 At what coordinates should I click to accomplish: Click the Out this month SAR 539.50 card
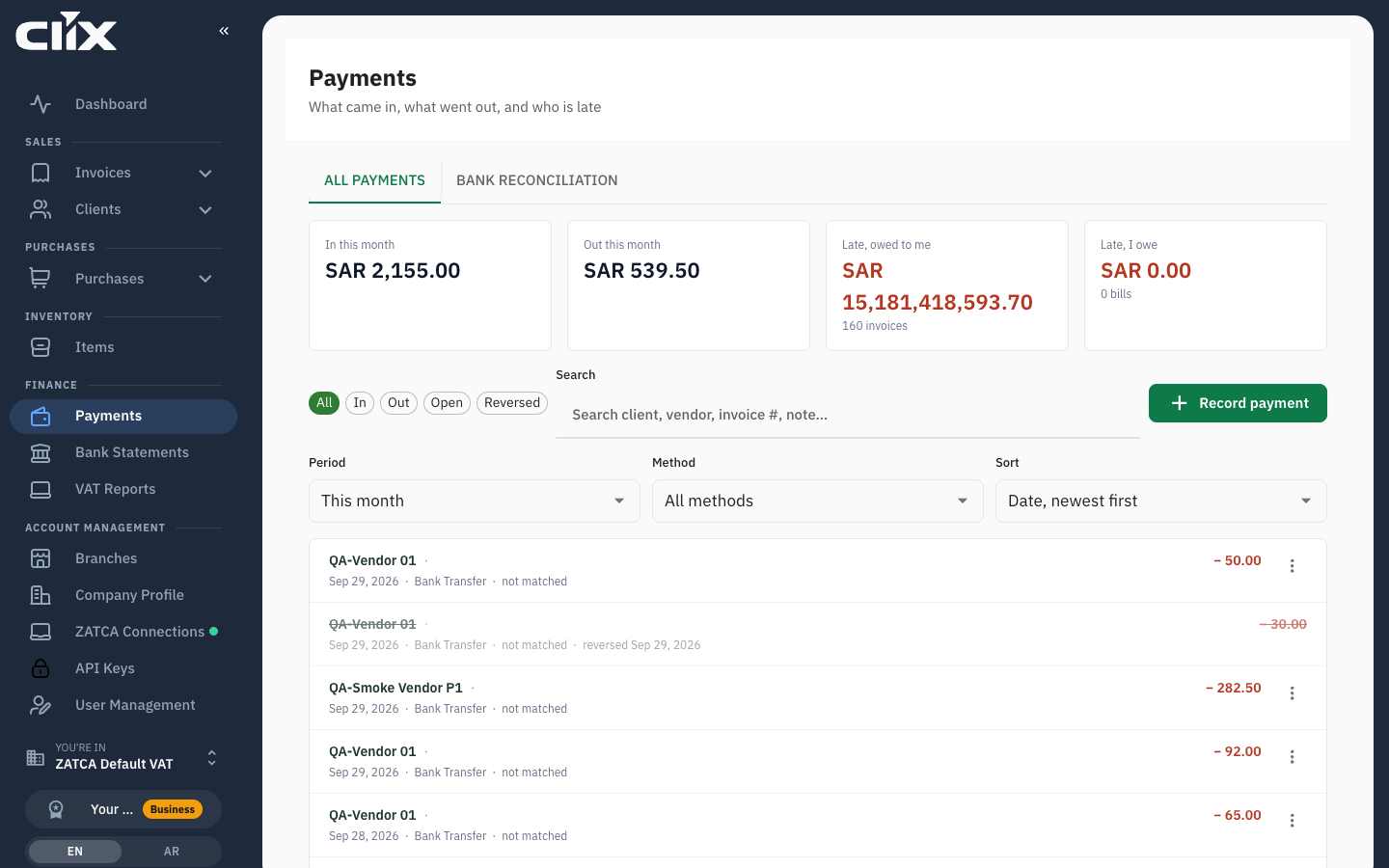[x=689, y=285]
